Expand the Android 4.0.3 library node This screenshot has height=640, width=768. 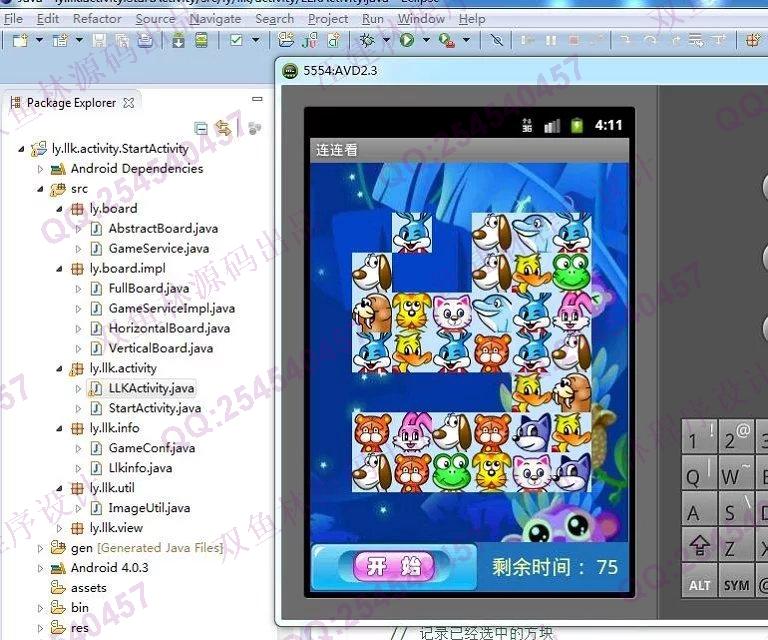pyautogui.click(x=40, y=569)
